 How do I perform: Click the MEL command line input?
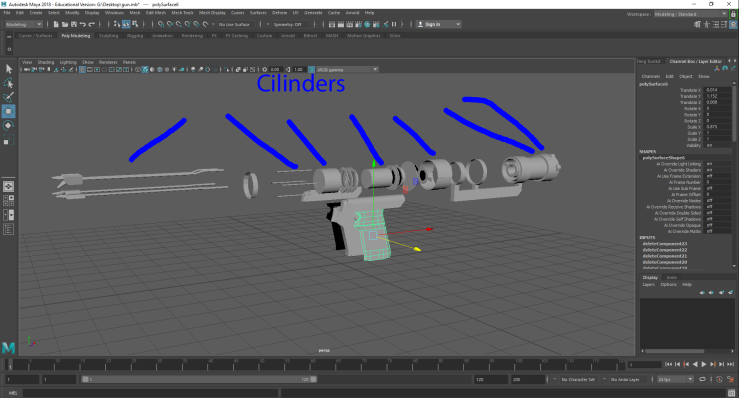coord(151,393)
